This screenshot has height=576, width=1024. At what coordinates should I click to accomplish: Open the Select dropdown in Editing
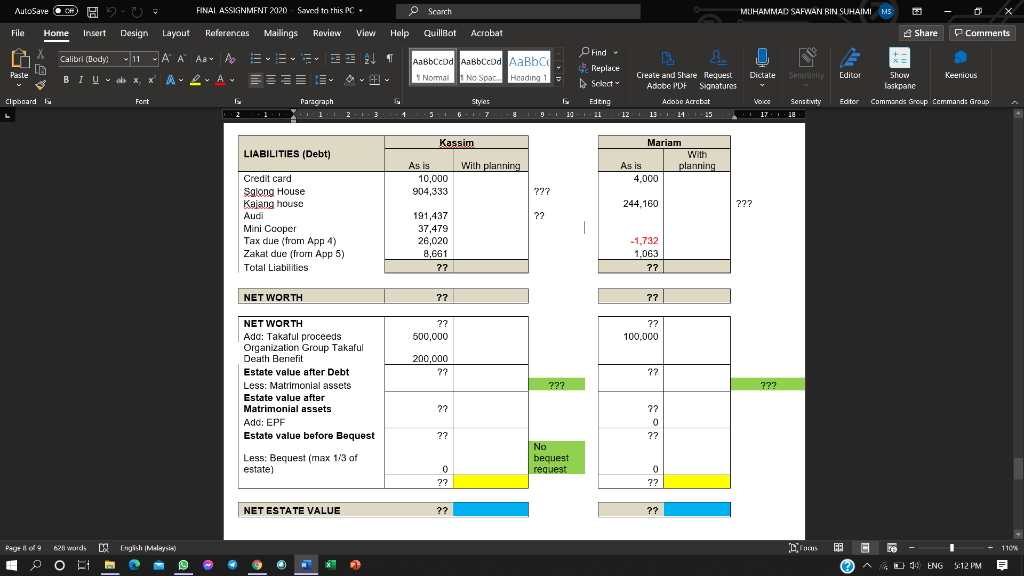click(599, 84)
